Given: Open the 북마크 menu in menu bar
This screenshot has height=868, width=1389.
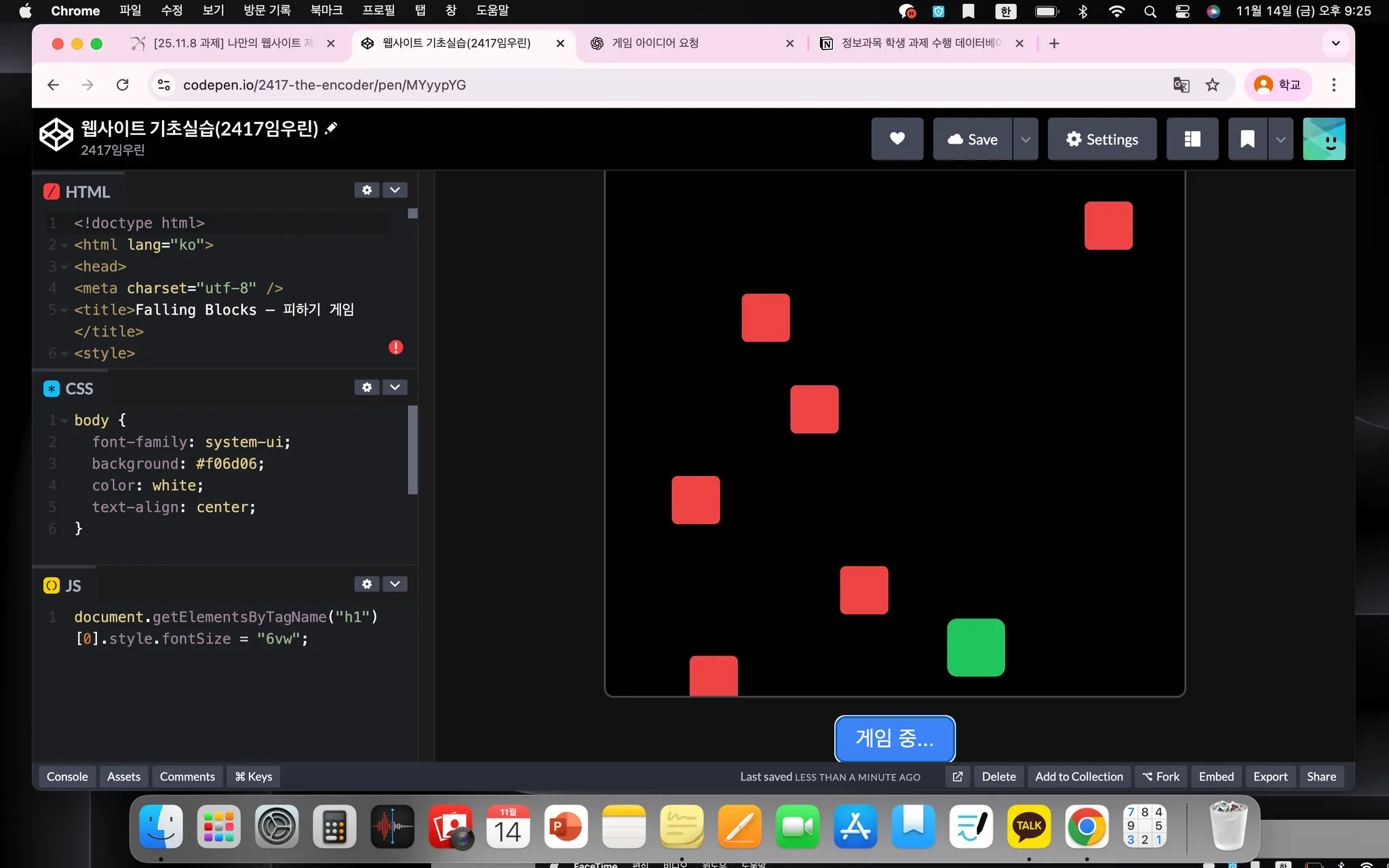Looking at the screenshot, I should pos(326,10).
